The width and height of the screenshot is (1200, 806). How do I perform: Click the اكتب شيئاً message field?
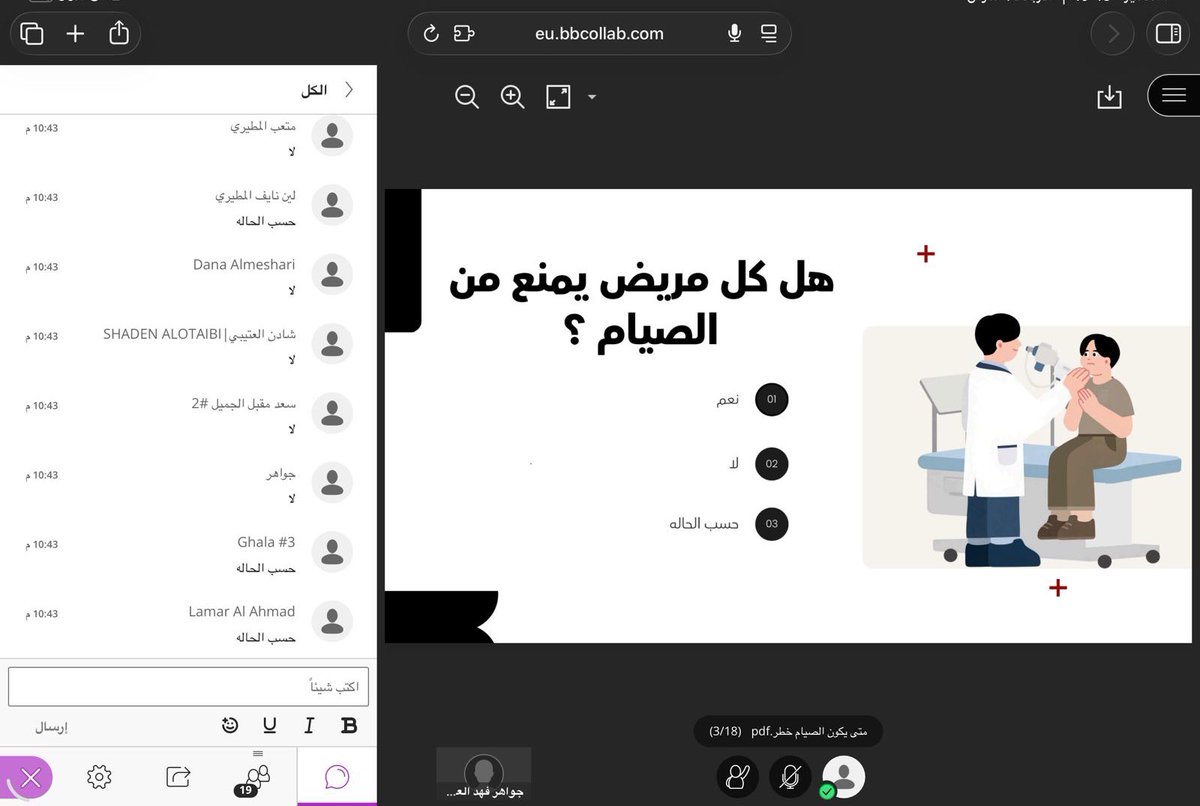pyautogui.click(x=189, y=687)
